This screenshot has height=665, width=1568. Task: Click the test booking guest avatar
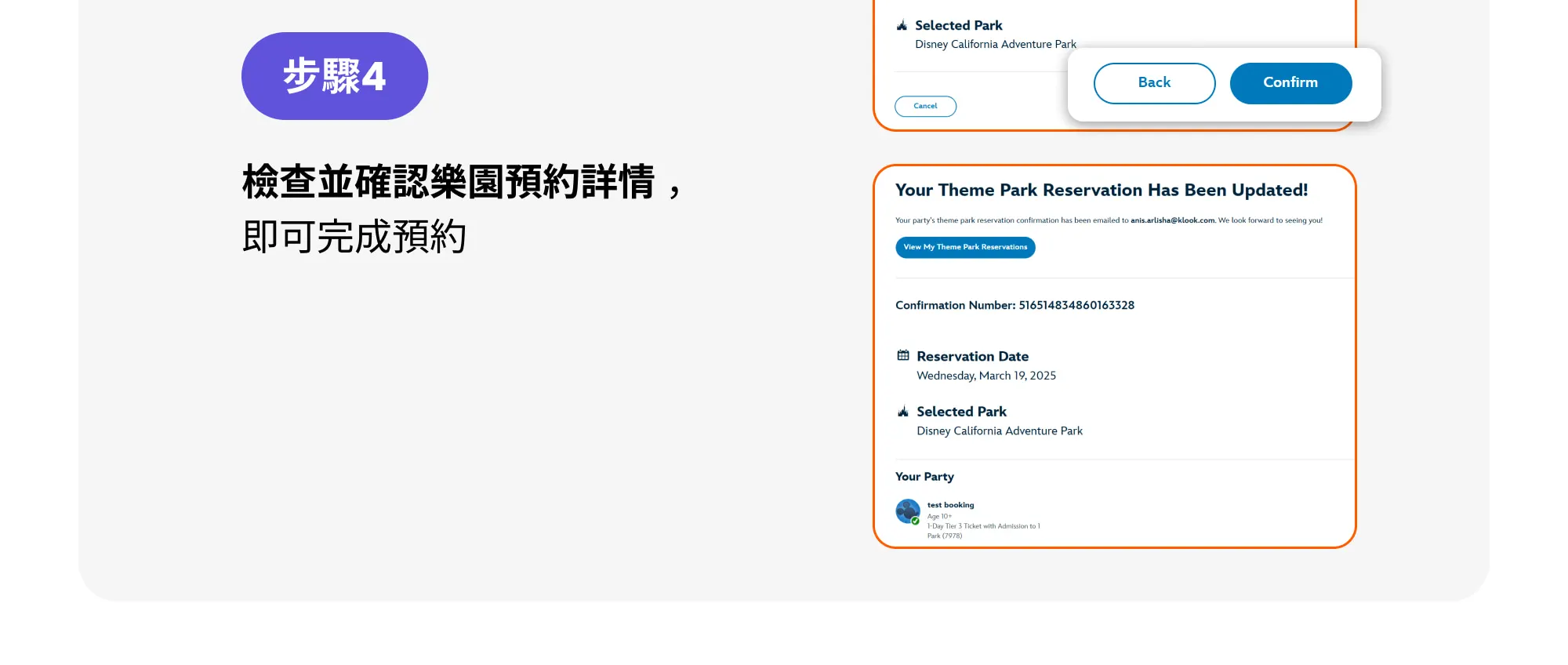(908, 511)
